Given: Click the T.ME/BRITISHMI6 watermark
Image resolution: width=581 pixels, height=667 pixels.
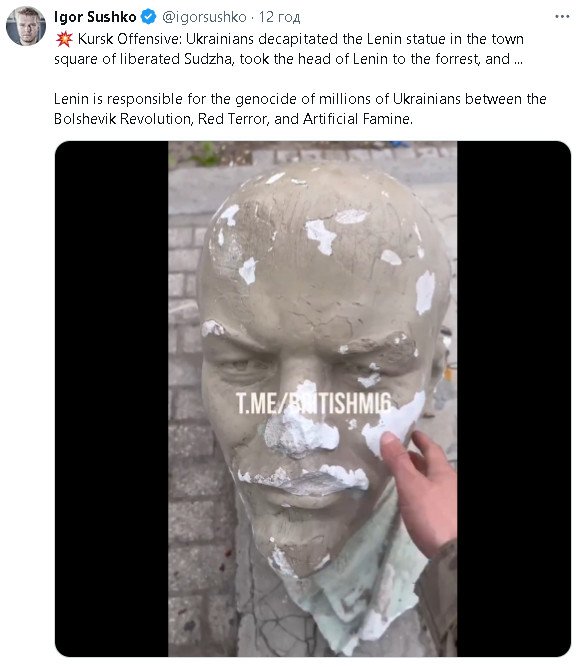Looking at the screenshot, I should pyautogui.click(x=313, y=403).
